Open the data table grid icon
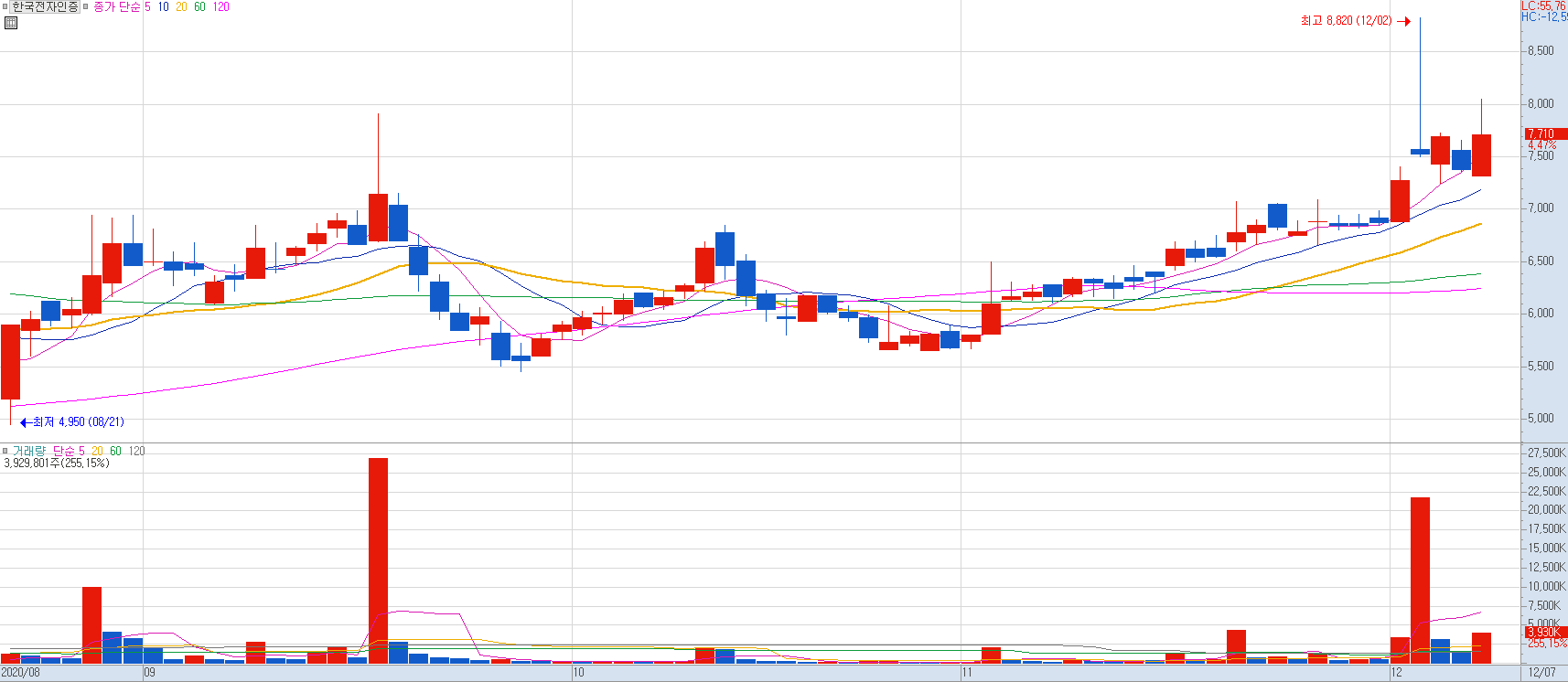Viewport: 1568px width, 682px height. (11, 23)
